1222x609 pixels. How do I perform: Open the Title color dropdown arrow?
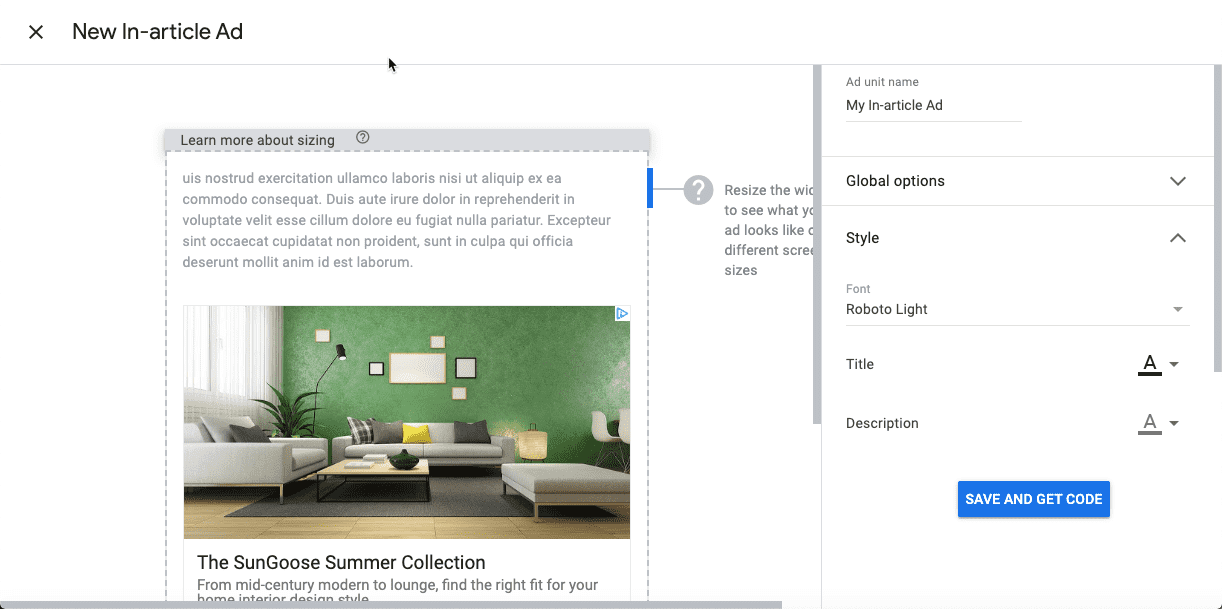(x=1174, y=365)
